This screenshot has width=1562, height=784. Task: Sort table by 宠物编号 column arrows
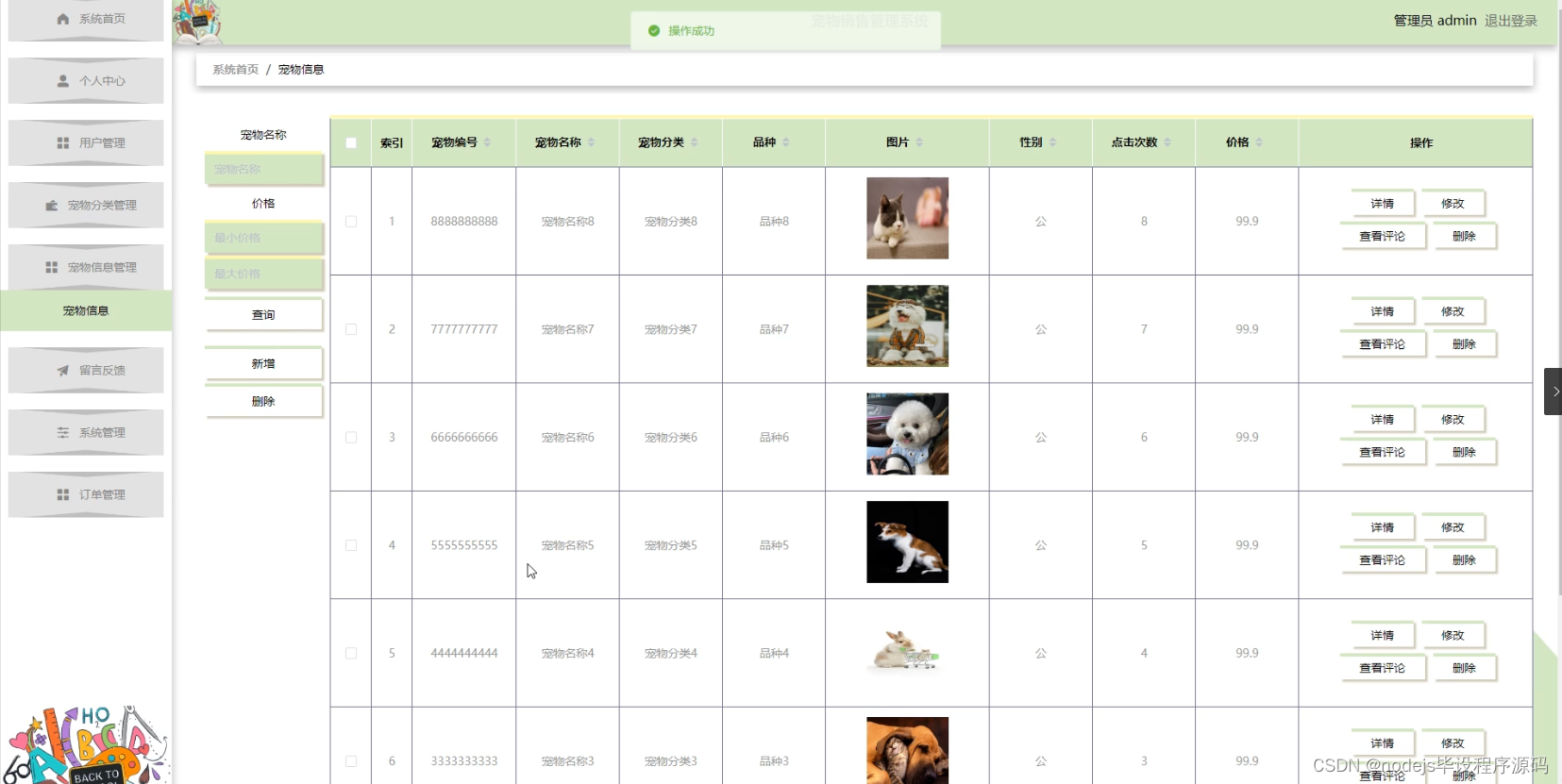coord(487,142)
